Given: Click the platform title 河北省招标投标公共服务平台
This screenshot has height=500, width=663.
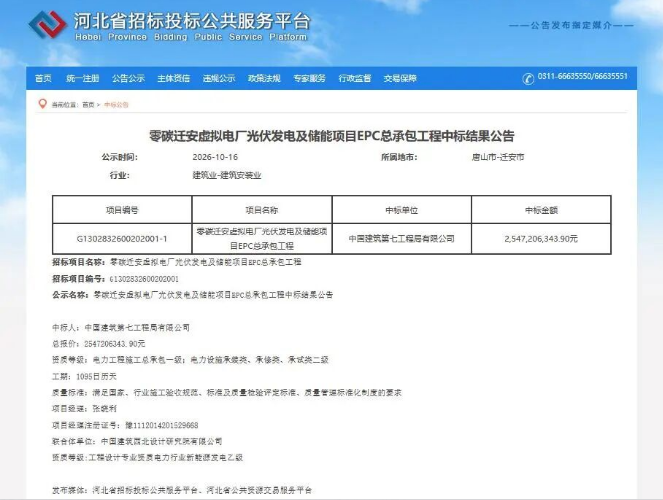Looking at the screenshot, I should pos(192,21).
